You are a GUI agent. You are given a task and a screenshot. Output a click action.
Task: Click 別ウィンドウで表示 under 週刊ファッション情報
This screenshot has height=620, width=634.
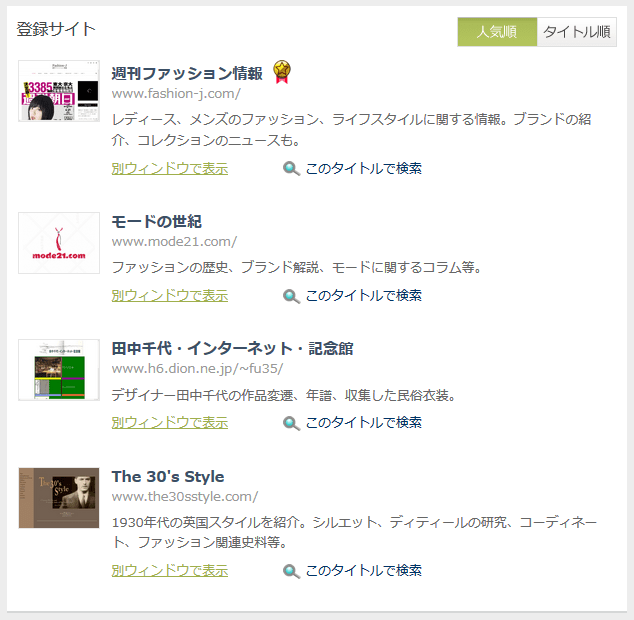(170, 168)
